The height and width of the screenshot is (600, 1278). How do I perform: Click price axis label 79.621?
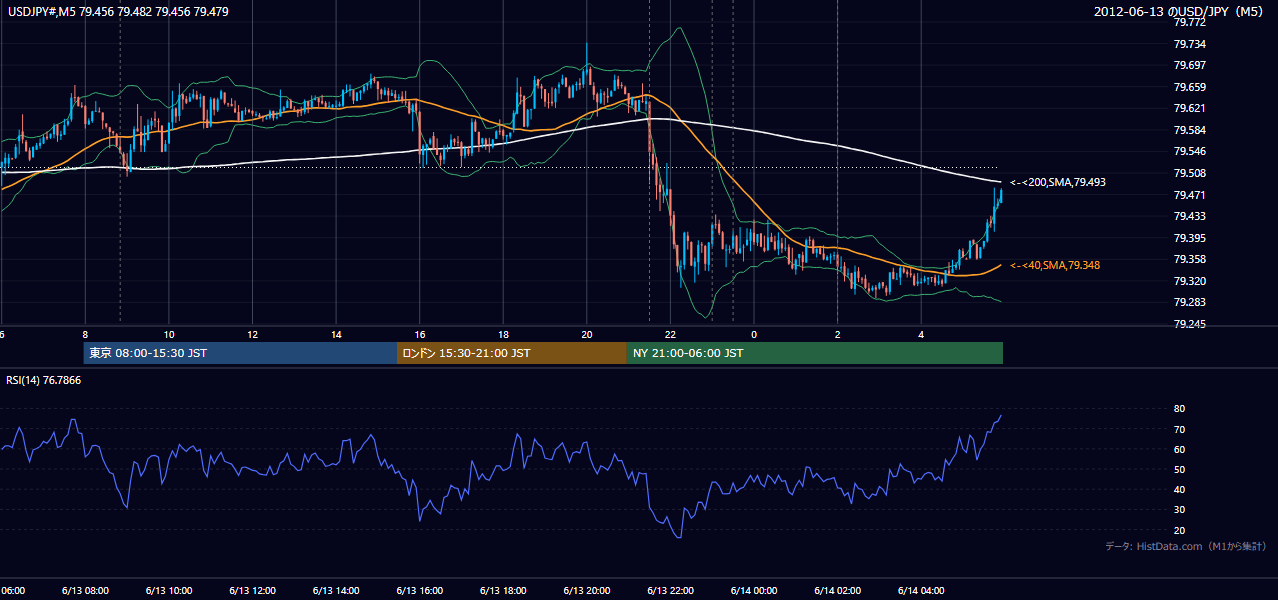[1189, 108]
